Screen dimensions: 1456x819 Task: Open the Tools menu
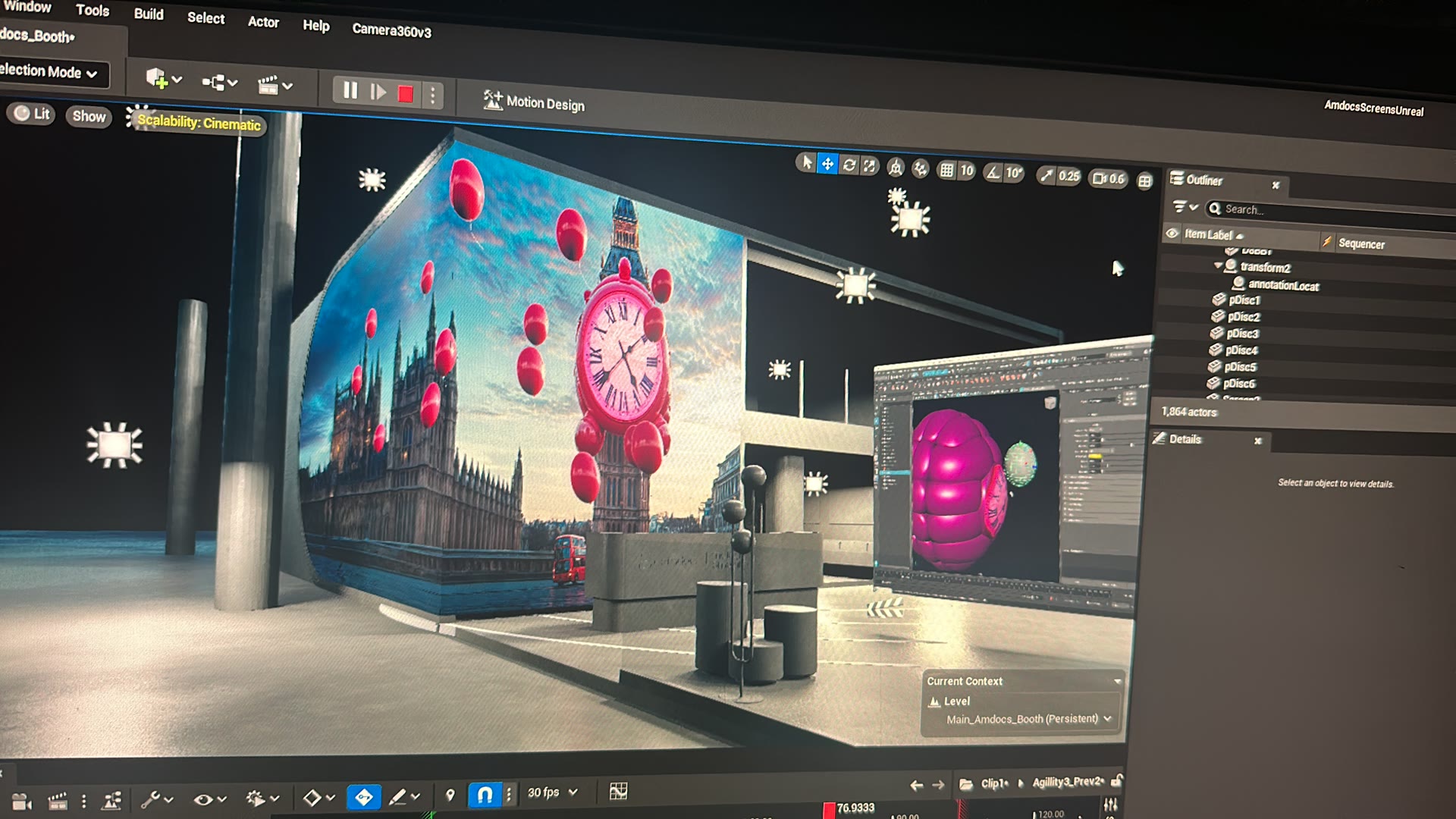pyautogui.click(x=93, y=11)
